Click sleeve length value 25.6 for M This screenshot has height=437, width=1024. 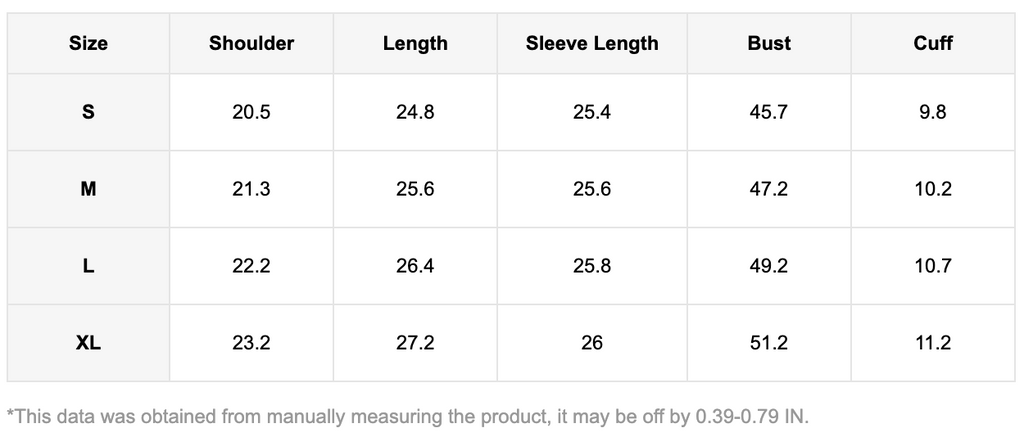point(592,189)
